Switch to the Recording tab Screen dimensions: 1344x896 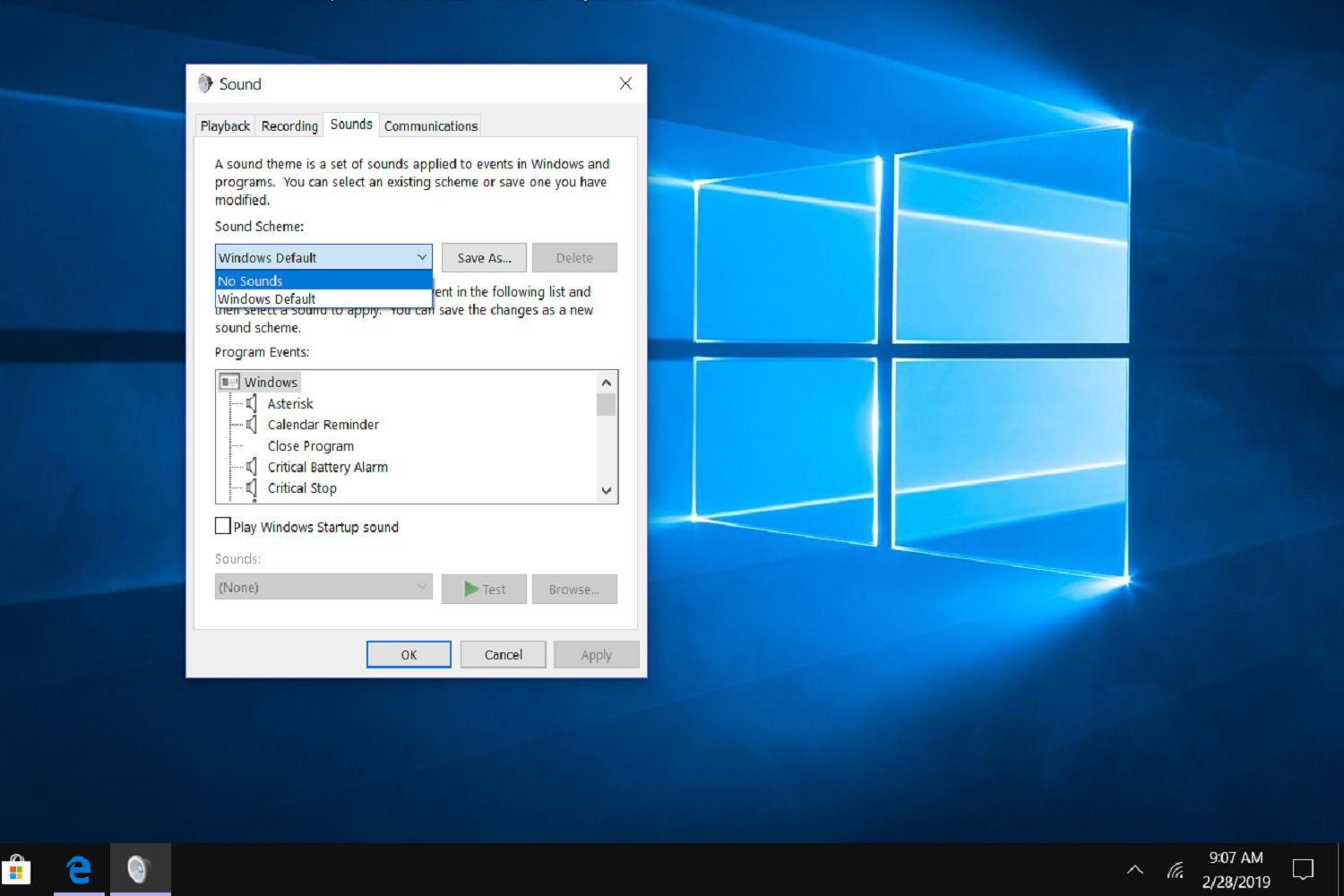pyautogui.click(x=289, y=126)
